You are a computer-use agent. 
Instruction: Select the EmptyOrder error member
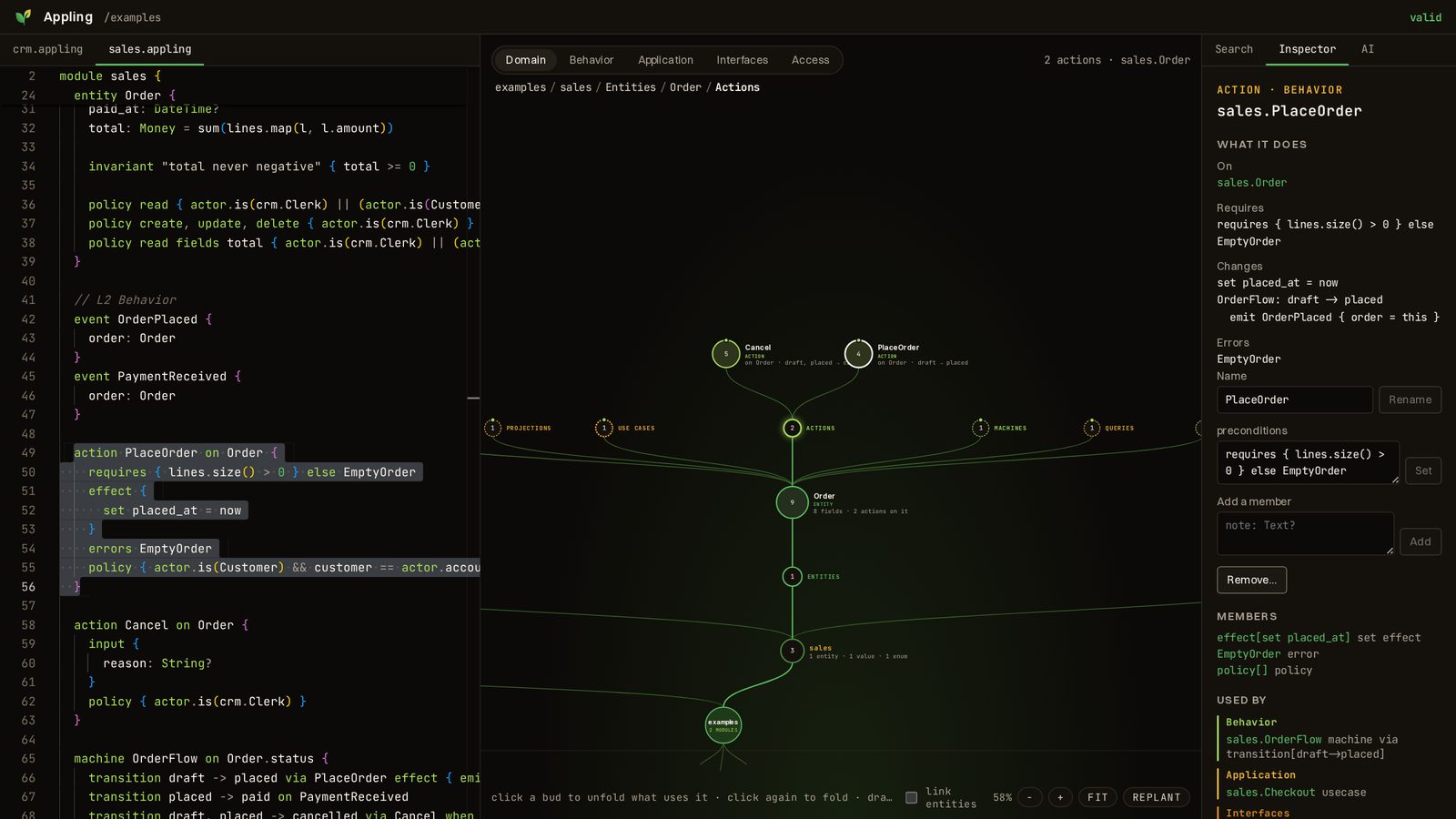[1249, 654]
